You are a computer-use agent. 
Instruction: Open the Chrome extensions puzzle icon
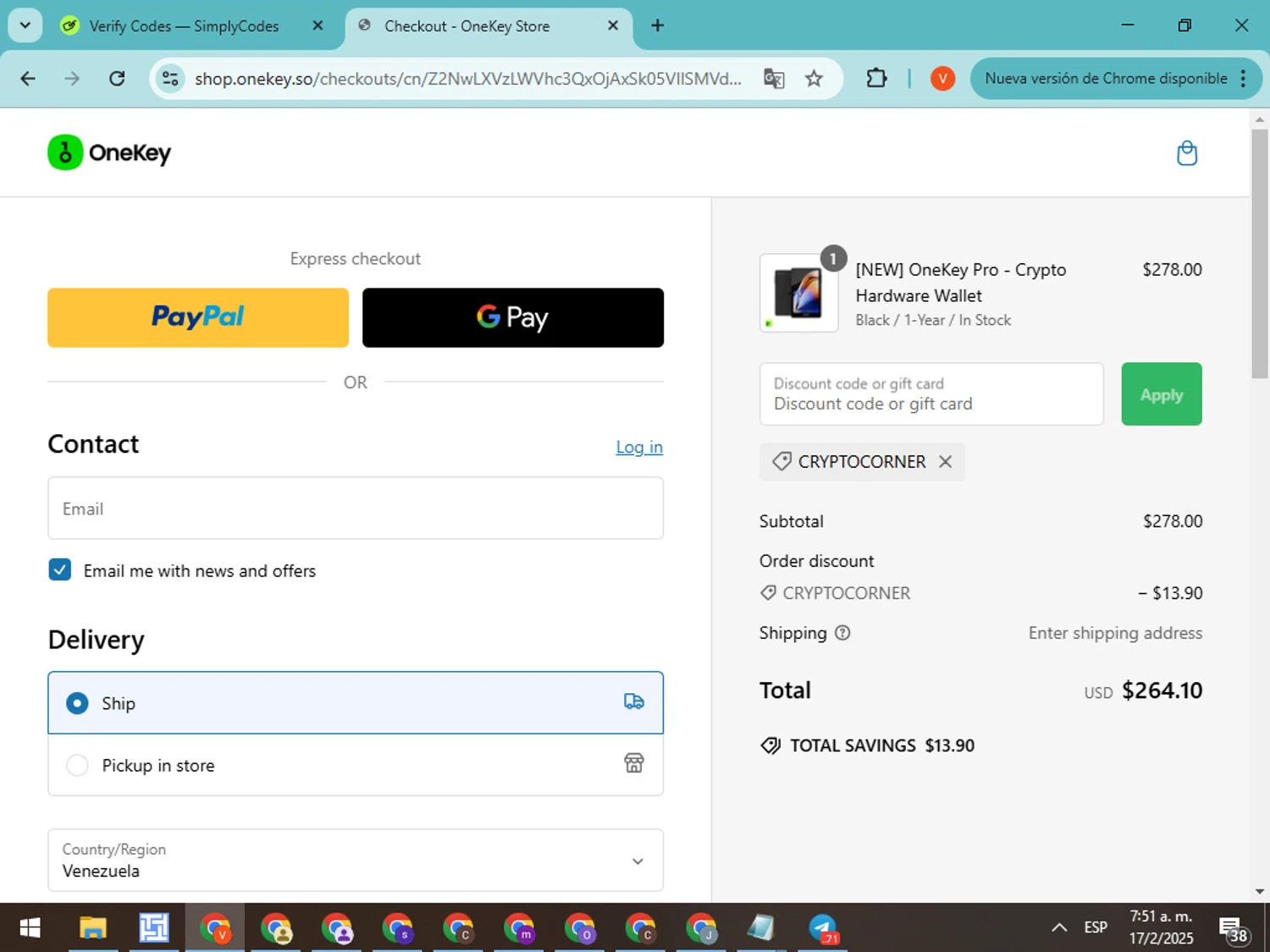[876, 79]
